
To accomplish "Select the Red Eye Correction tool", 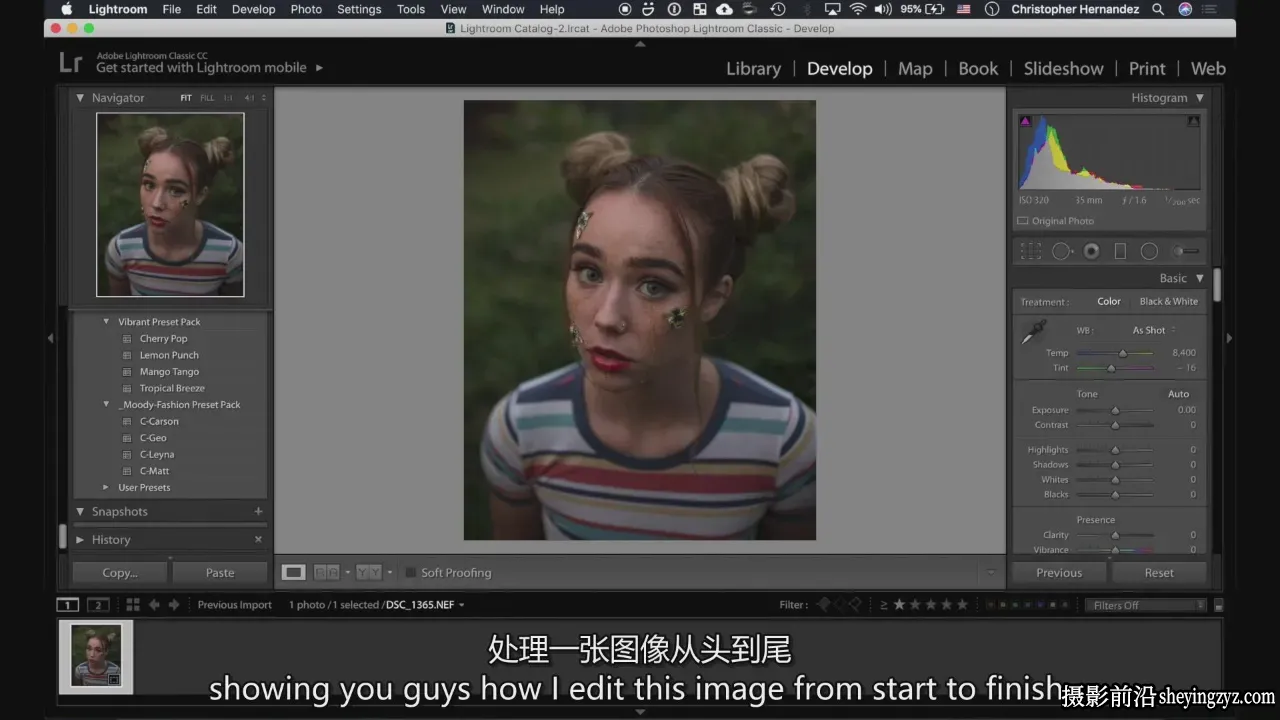I will pos(1091,251).
